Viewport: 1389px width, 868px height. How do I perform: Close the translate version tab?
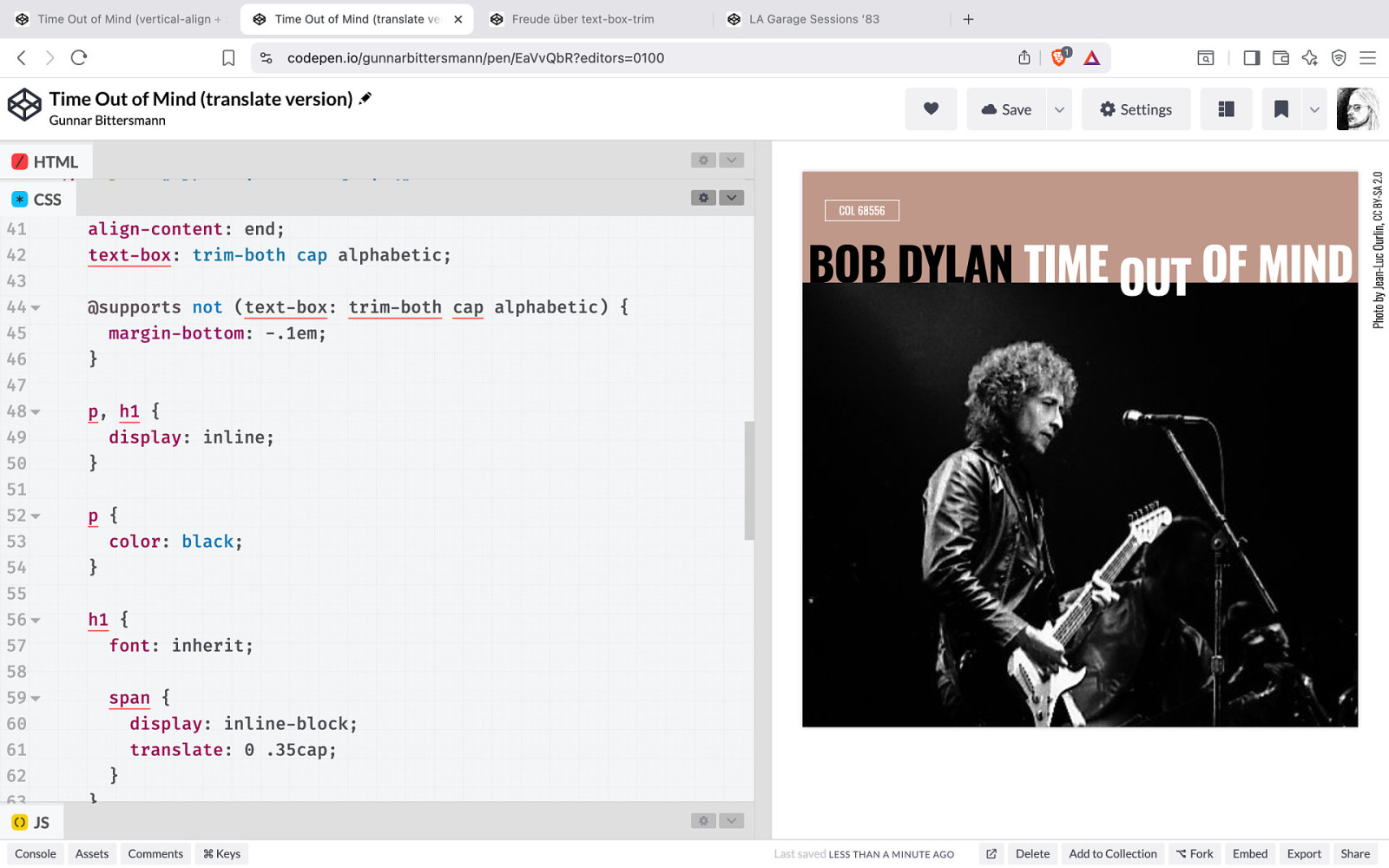(x=458, y=19)
